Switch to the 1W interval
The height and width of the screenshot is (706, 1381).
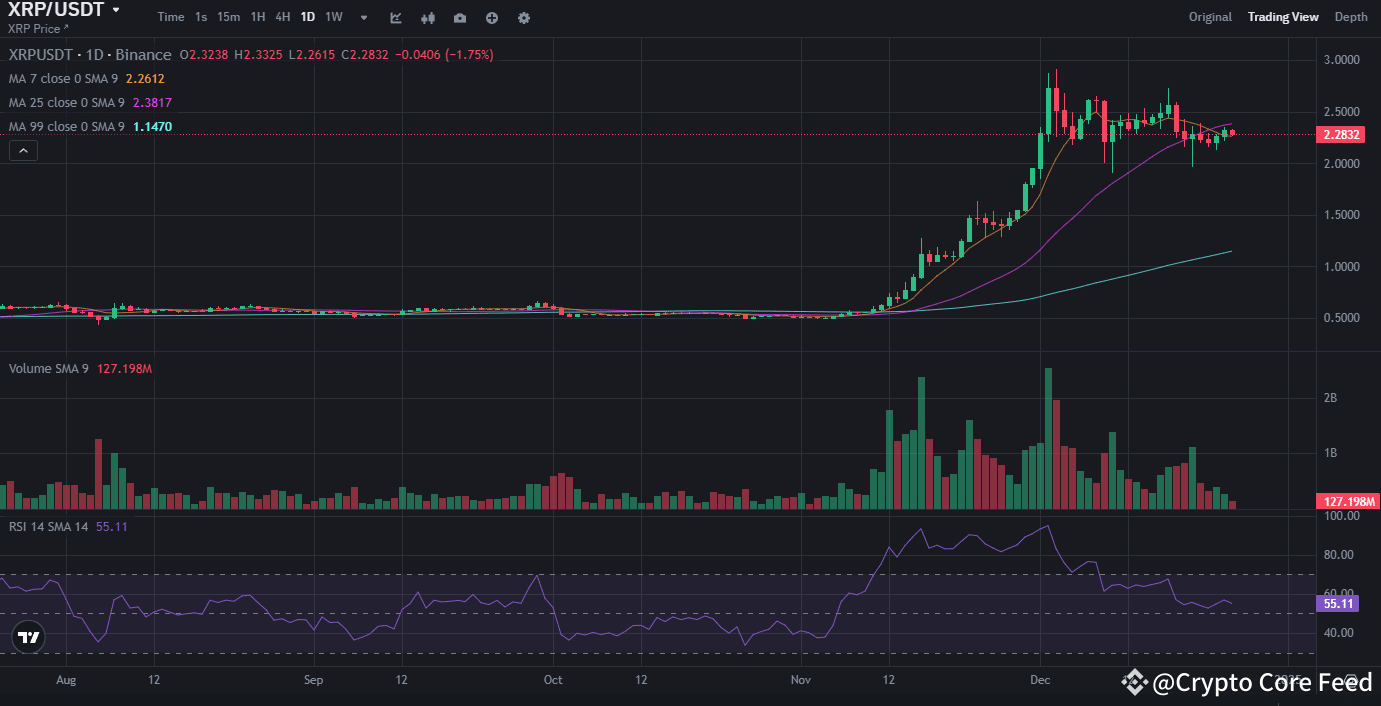[x=334, y=17]
